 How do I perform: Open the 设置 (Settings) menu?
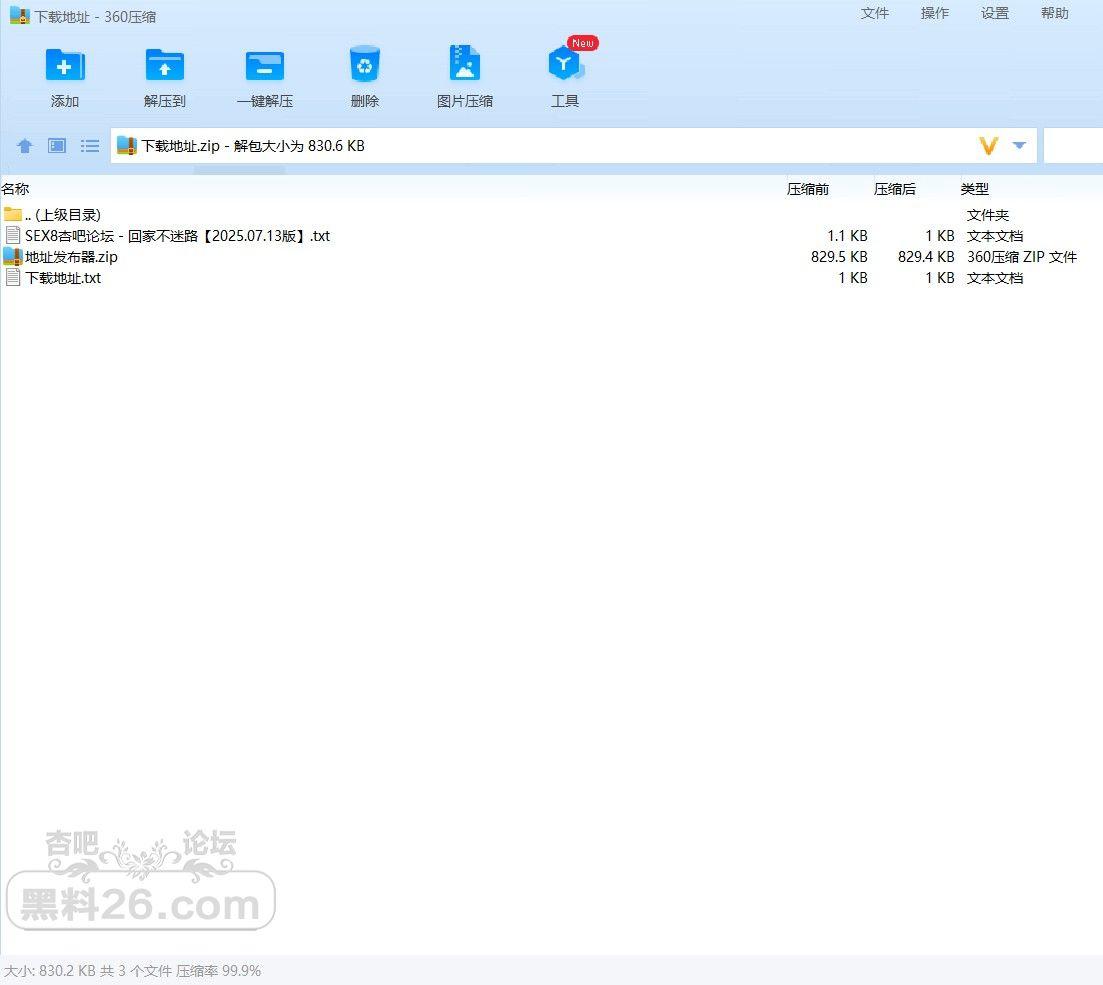click(x=994, y=14)
